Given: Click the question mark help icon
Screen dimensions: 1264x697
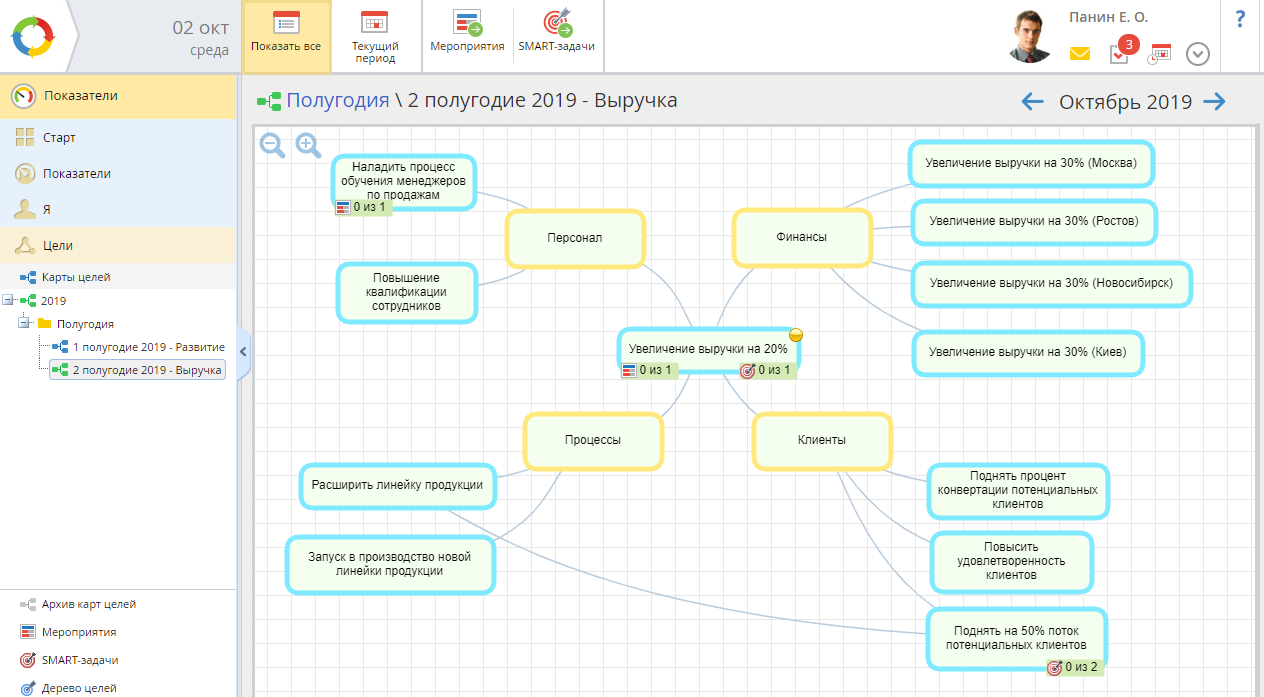Looking at the screenshot, I should coord(1240,18).
